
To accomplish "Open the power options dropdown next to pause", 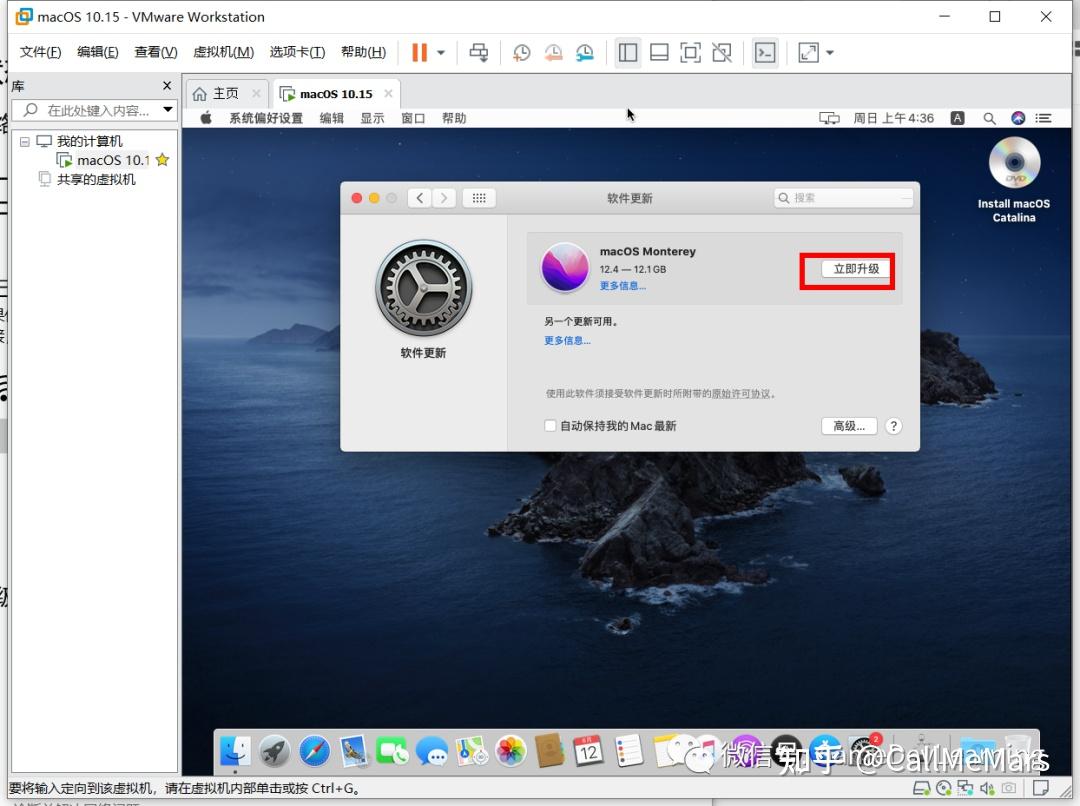I will pos(441,52).
